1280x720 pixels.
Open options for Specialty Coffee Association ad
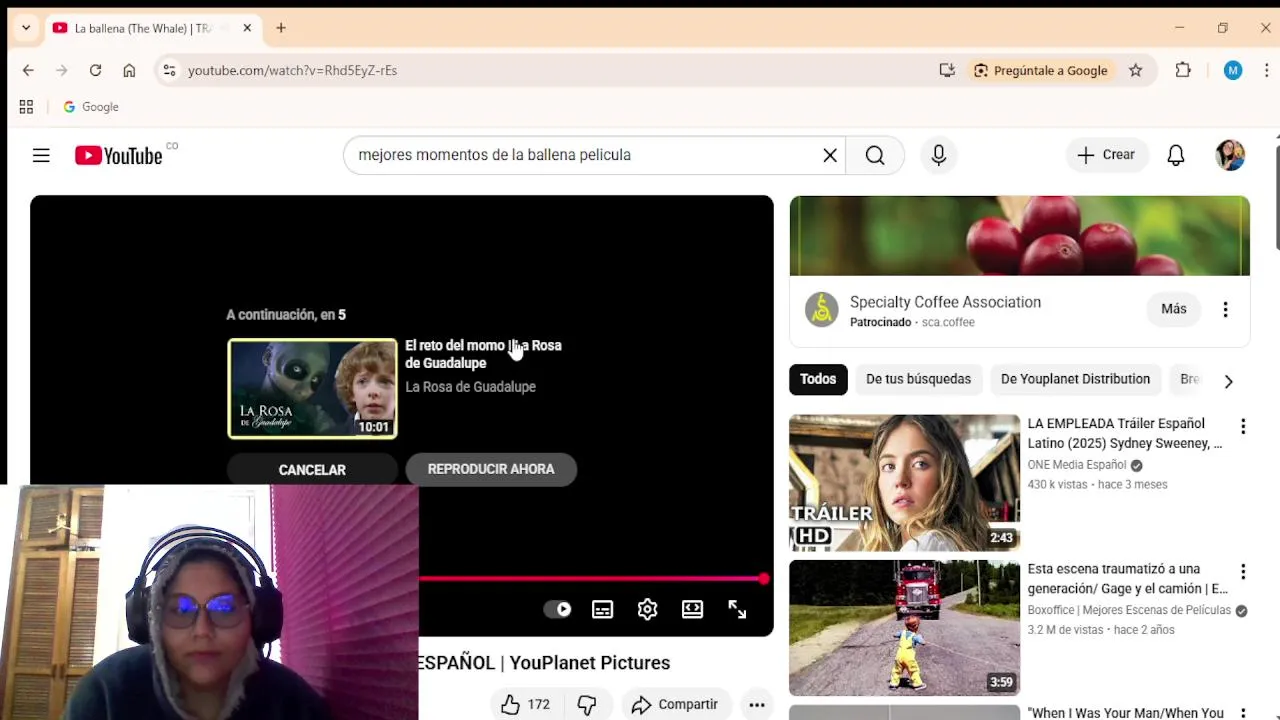pos(1225,309)
